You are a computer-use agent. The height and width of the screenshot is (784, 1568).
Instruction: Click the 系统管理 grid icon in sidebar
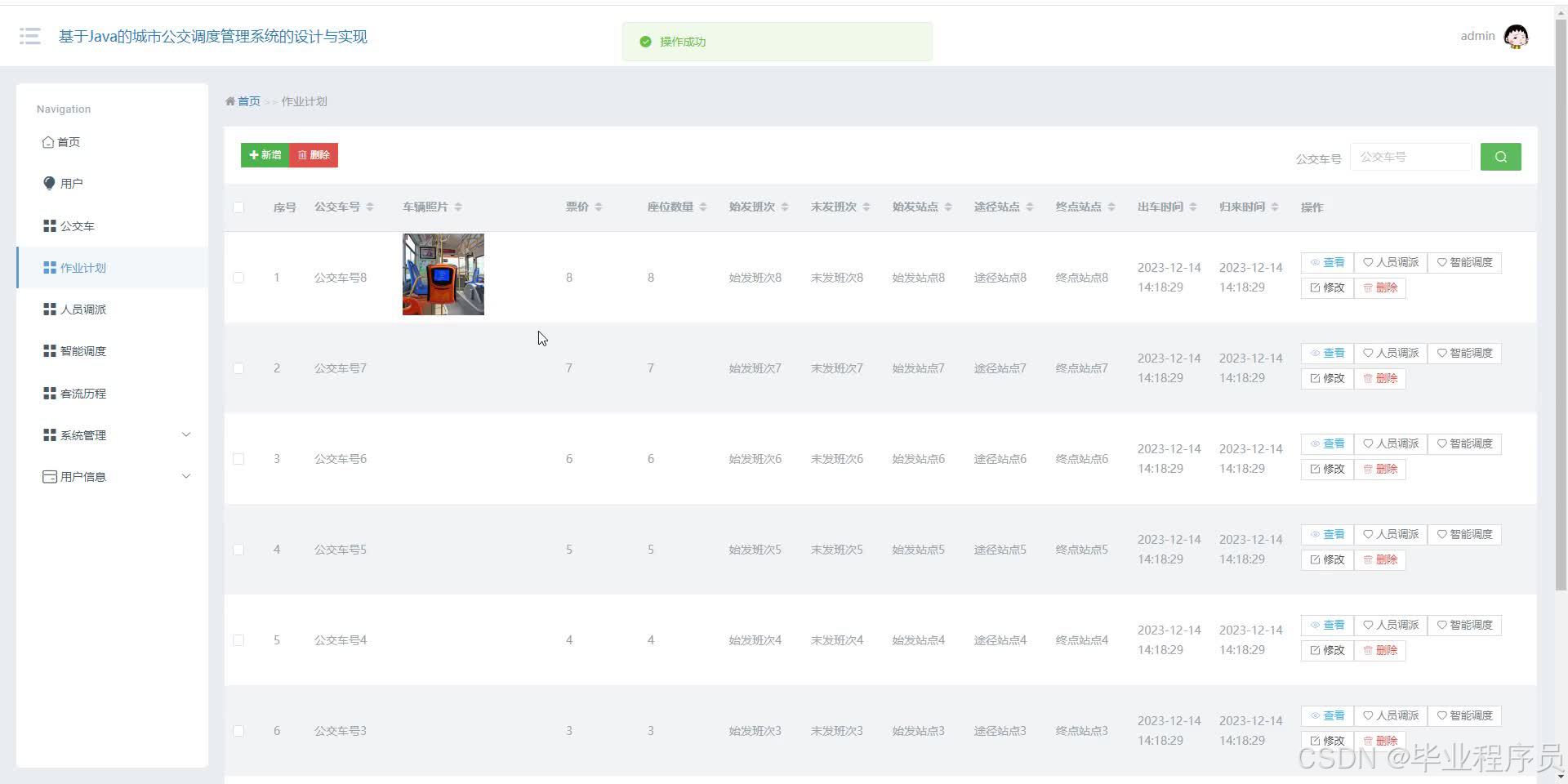[x=49, y=434]
